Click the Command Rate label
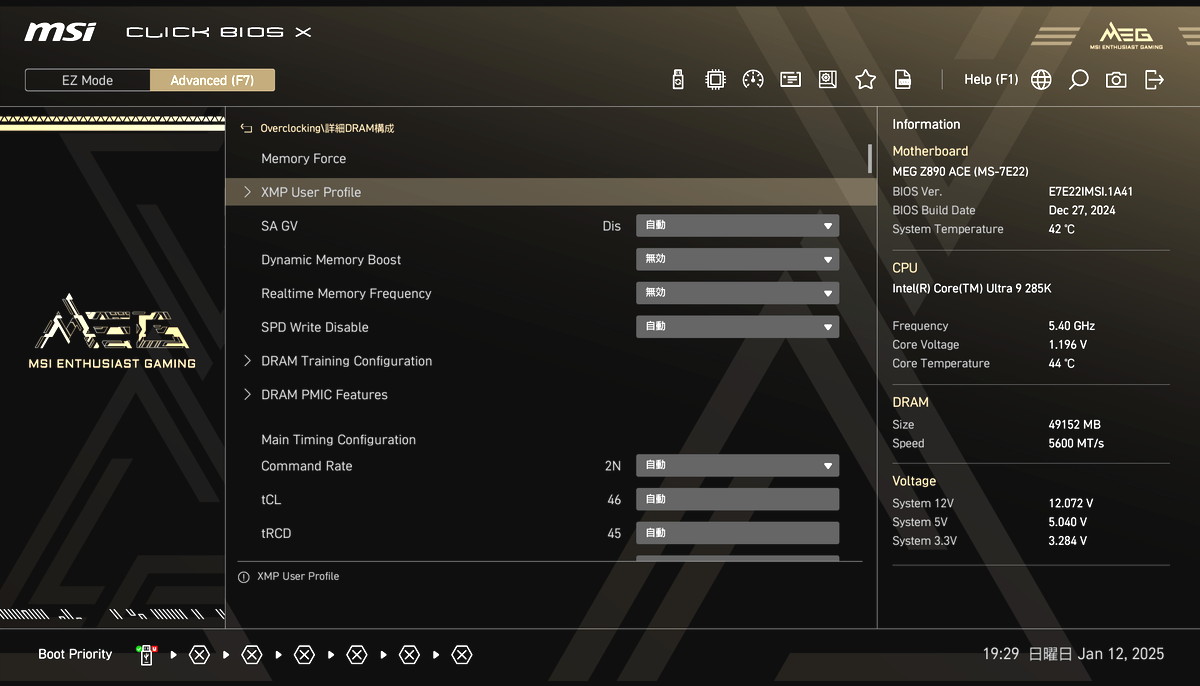1200x686 pixels. point(306,466)
